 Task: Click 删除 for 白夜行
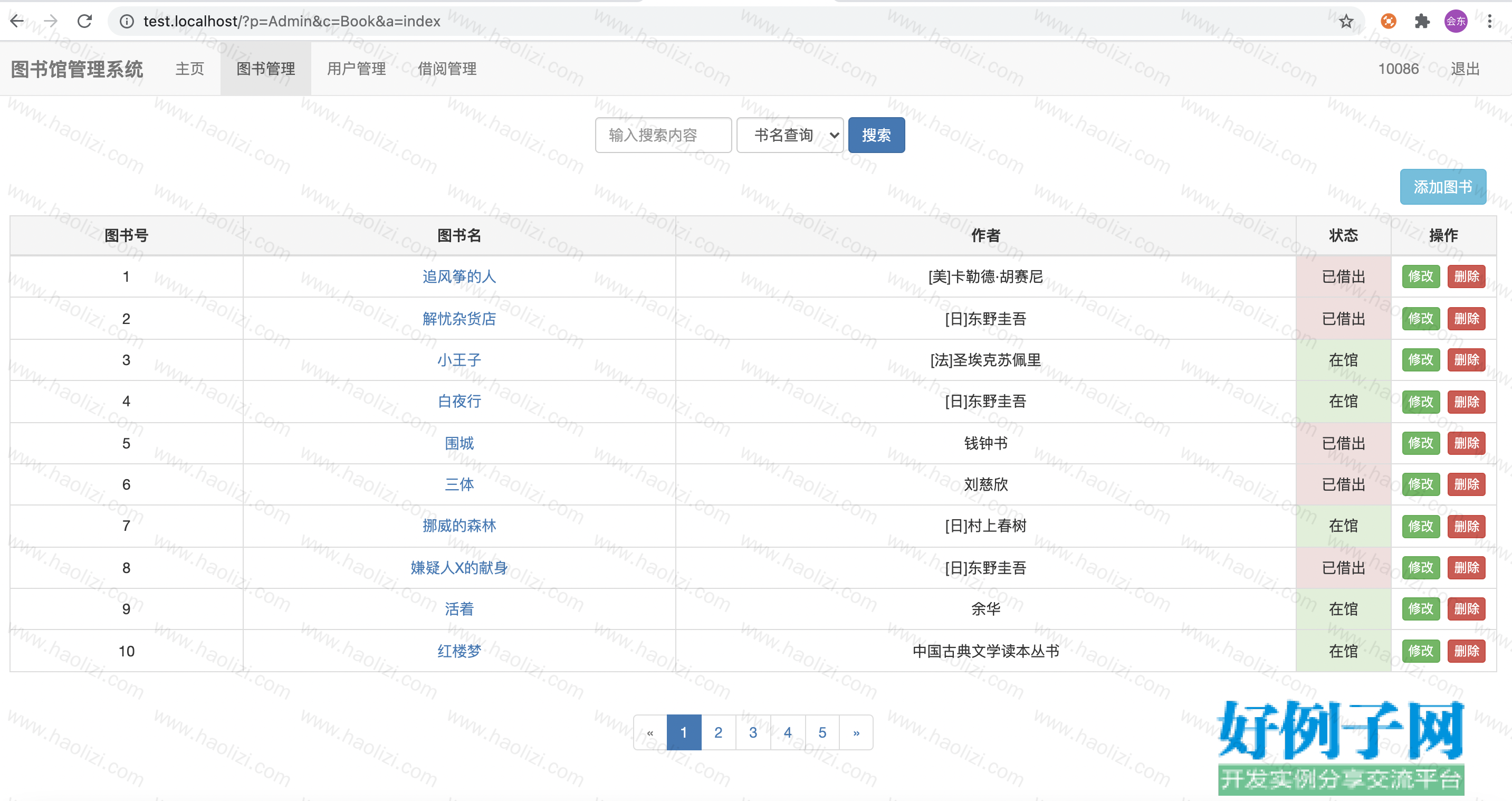click(1466, 402)
